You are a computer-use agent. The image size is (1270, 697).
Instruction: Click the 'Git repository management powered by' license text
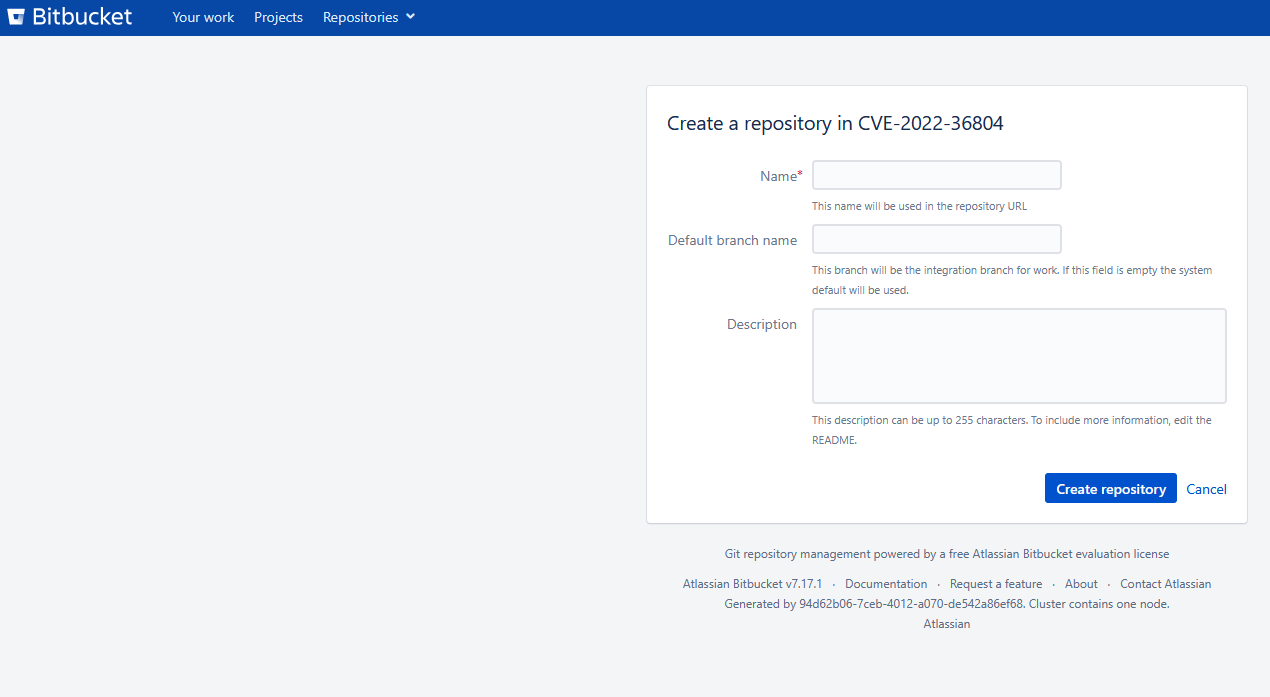click(946, 554)
